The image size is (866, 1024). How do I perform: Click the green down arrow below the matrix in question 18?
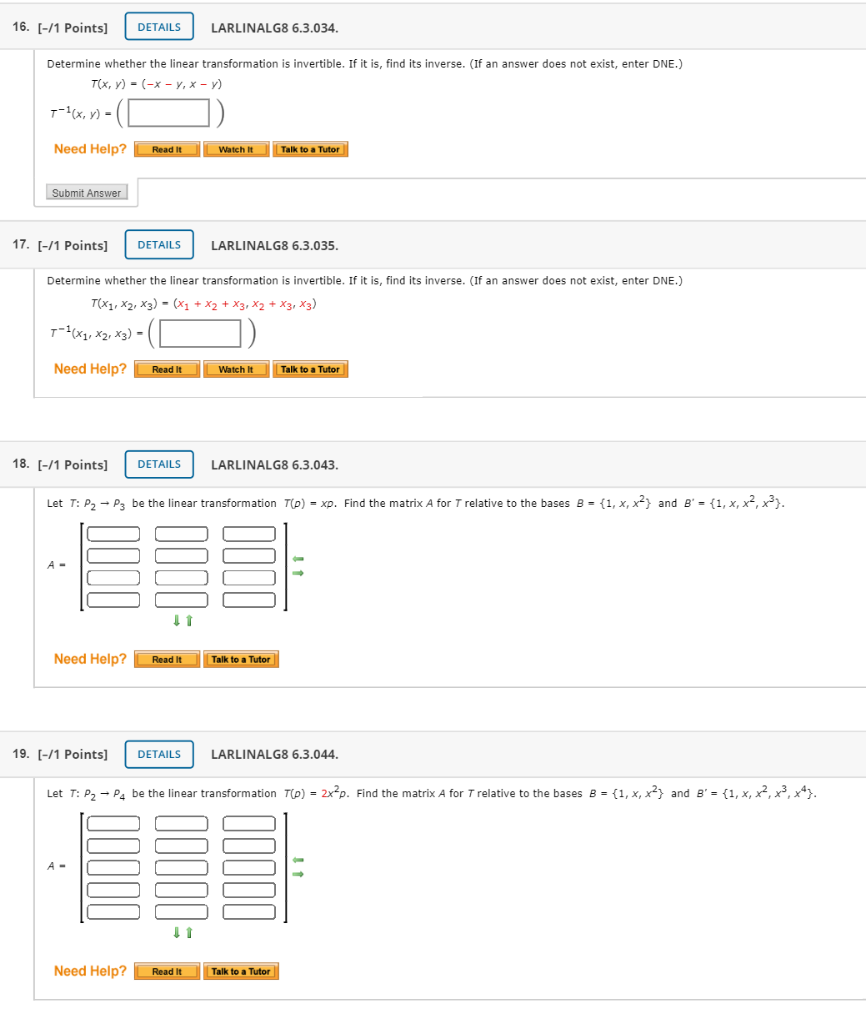tap(174, 620)
